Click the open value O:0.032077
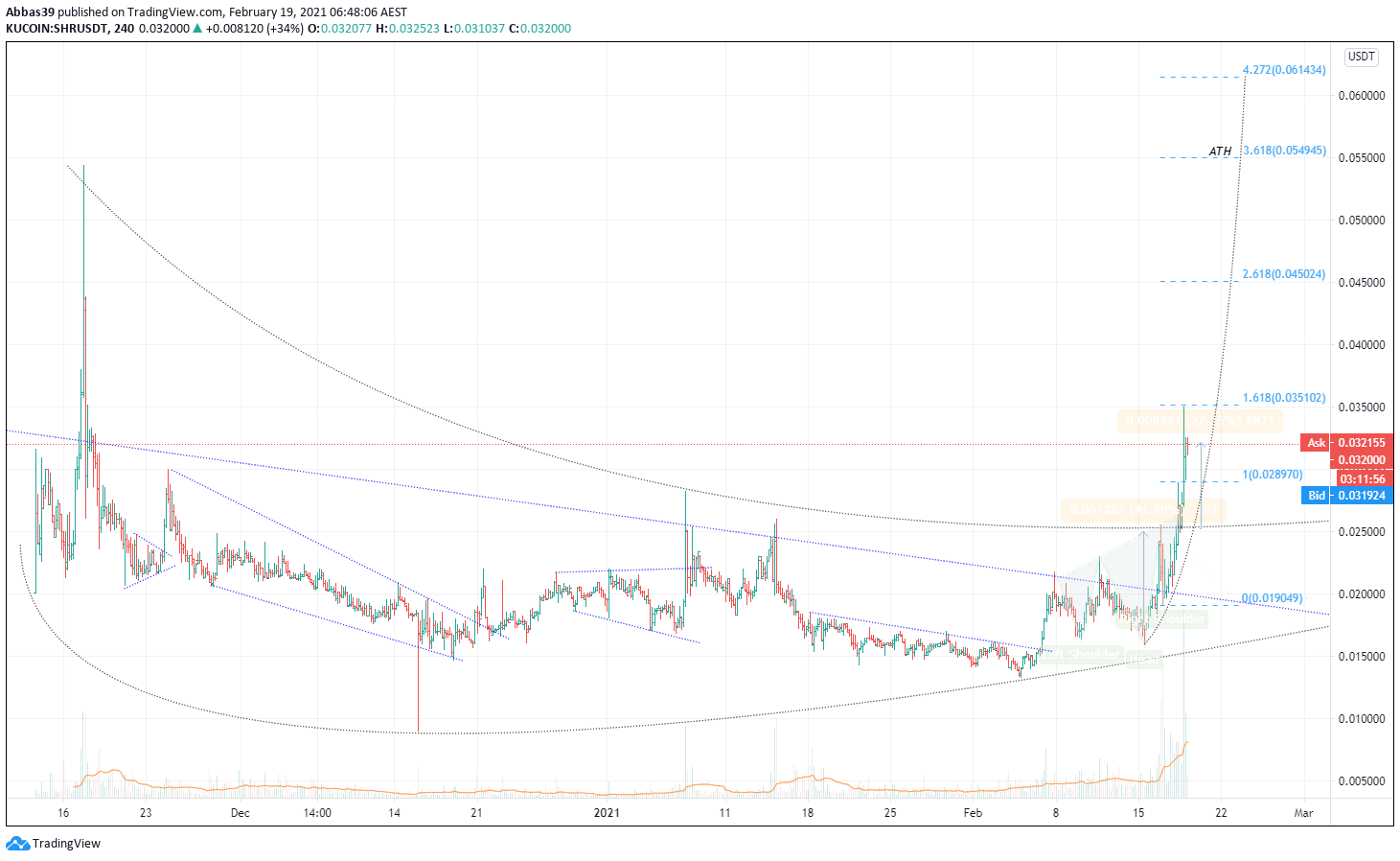 (339, 29)
